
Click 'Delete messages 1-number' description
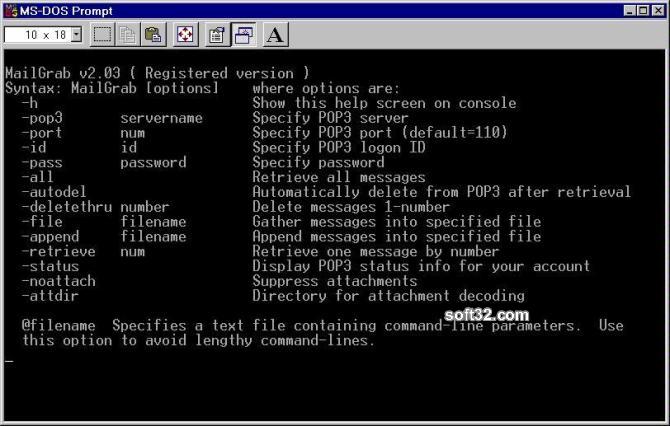click(x=351, y=207)
